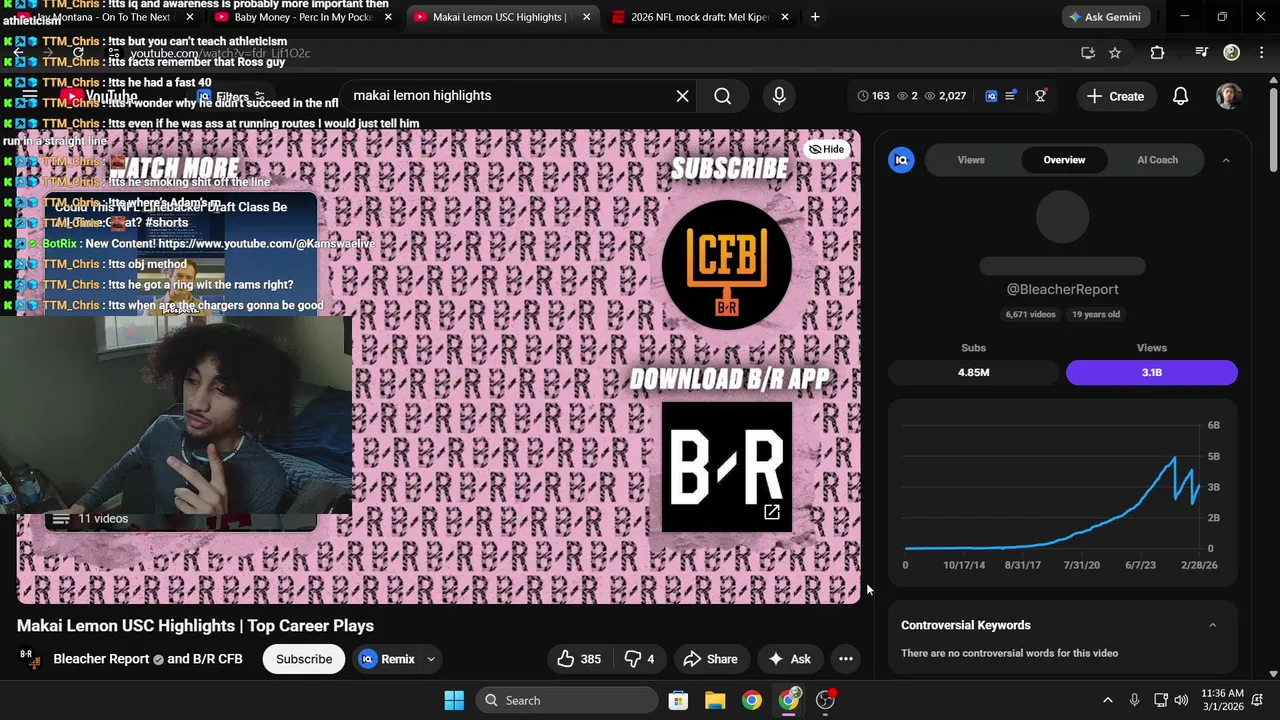This screenshot has height=720, width=1280.
Task: Open YouTube notifications bell
Action: 1180,96
